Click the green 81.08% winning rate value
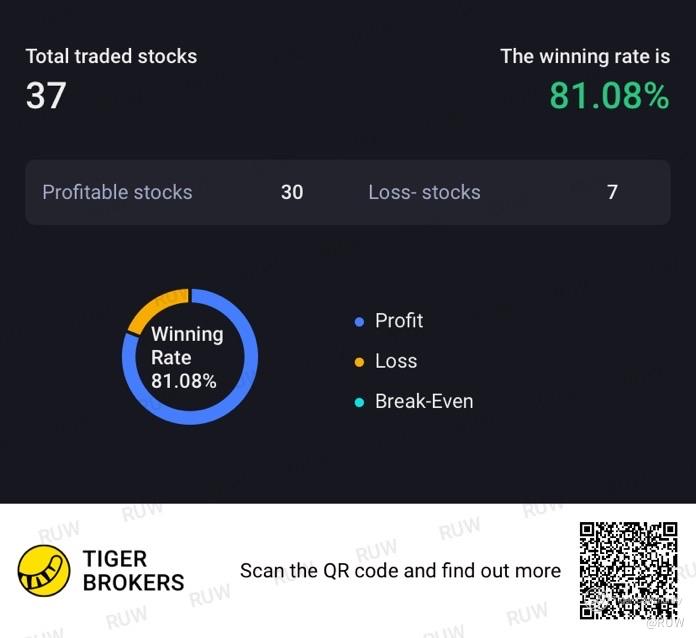The width and height of the screenshot is (696, 638). 609,96
